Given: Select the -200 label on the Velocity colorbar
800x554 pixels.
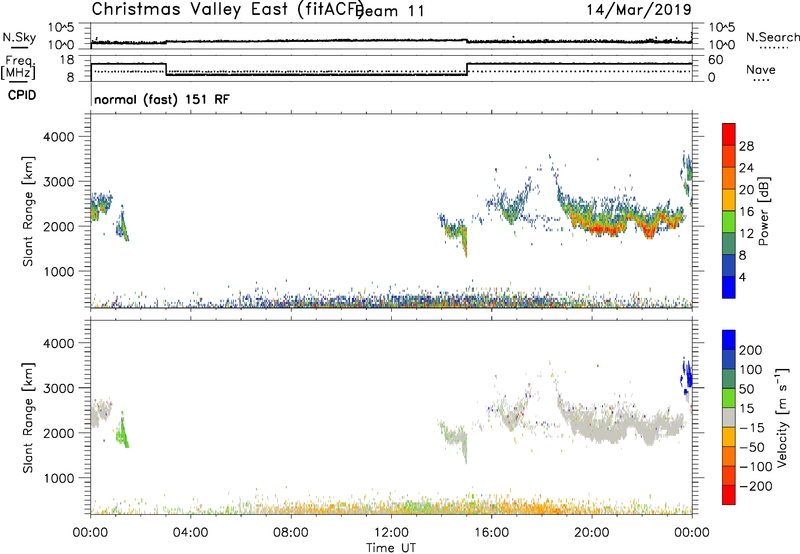Looking at the screenshot, I should pyautogui.click(x=755, y=486).
